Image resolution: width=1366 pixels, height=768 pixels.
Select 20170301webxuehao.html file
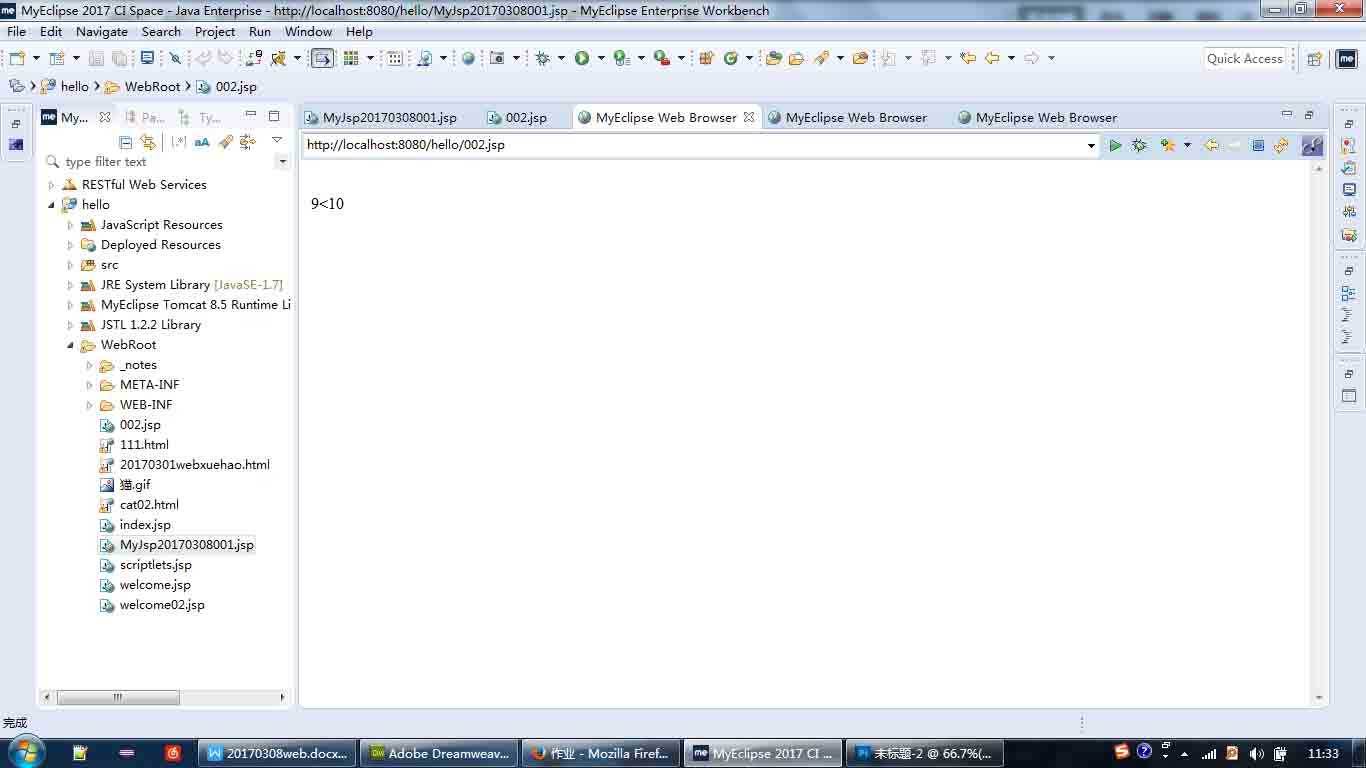(x=195, y=465)
